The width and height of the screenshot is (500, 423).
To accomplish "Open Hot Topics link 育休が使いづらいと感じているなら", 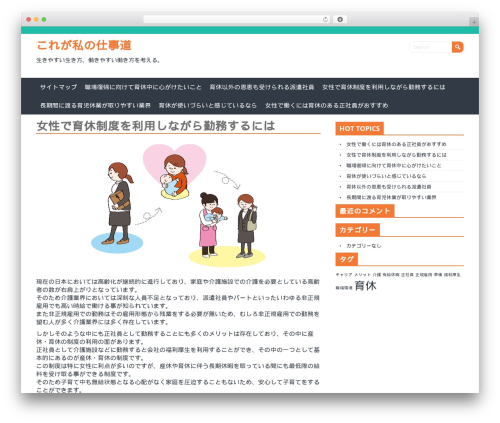I will coord(386,176).
